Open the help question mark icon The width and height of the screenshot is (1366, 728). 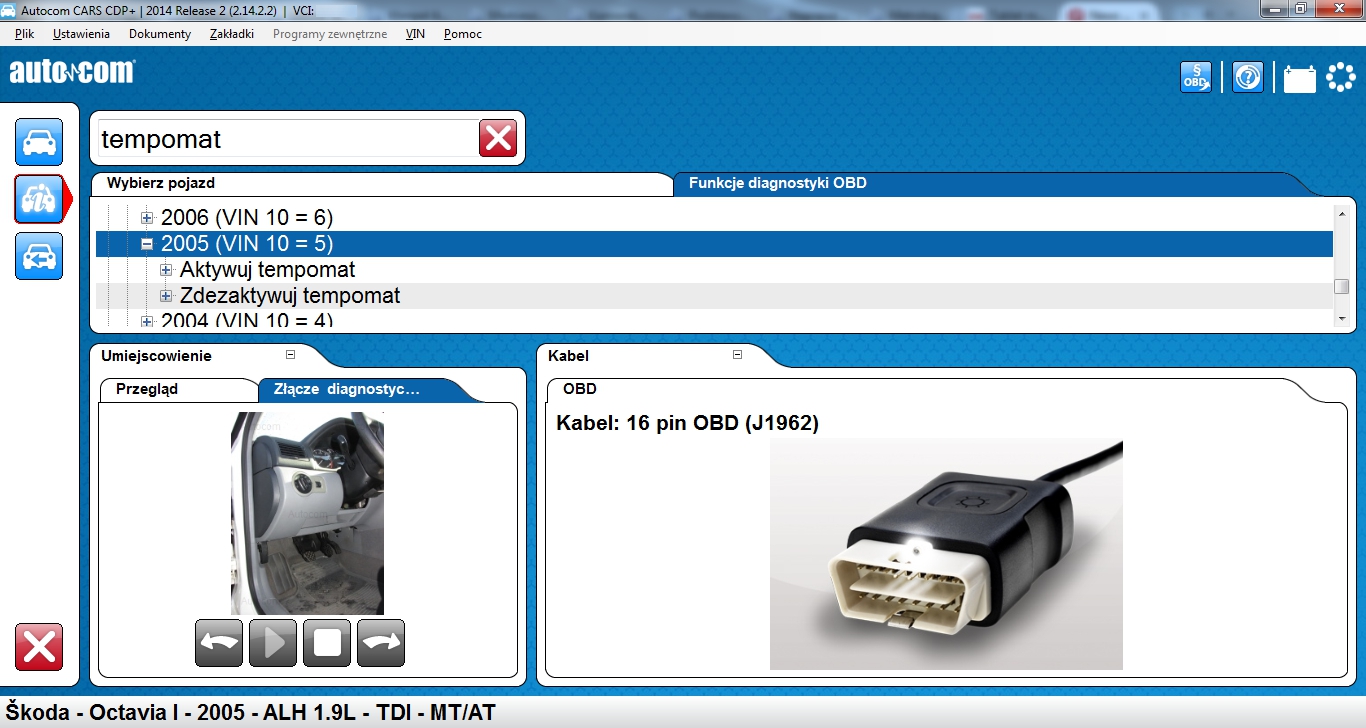pos(1248,77)
